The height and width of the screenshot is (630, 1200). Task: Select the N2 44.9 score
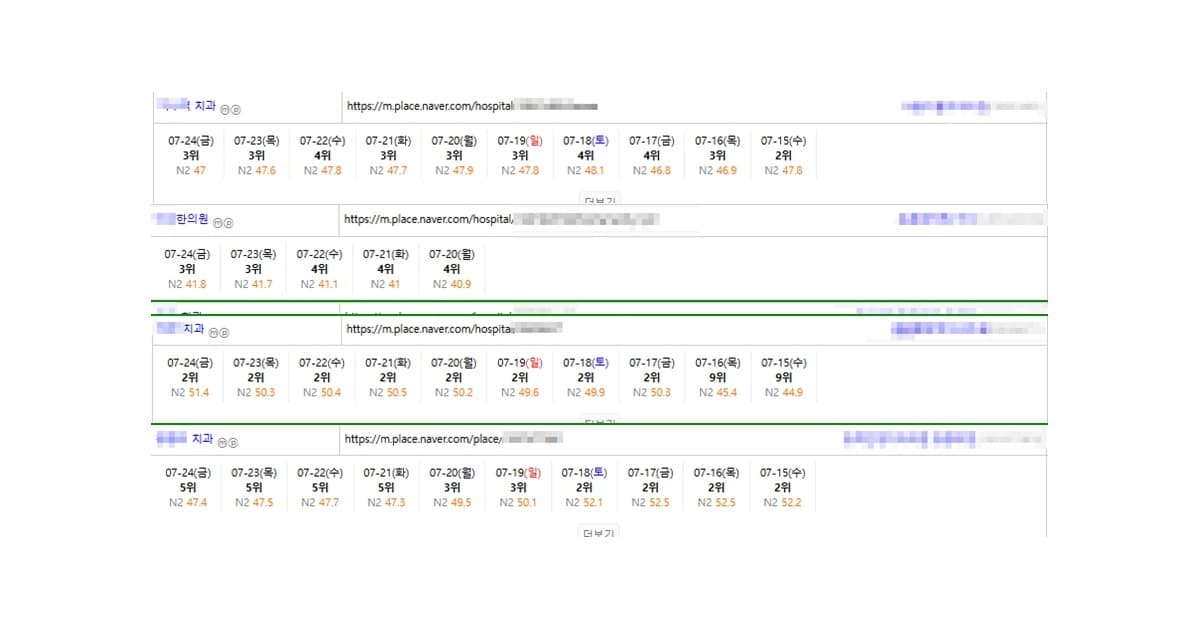pyautogui.click(x=784, y=393)
